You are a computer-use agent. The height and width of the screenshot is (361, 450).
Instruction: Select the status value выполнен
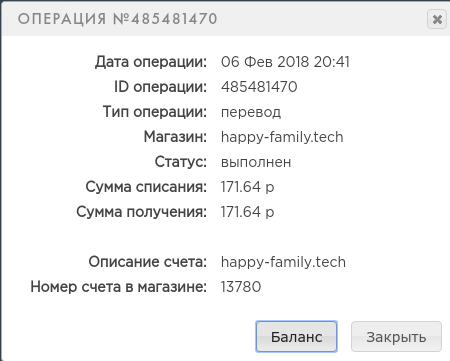[256, 162]
